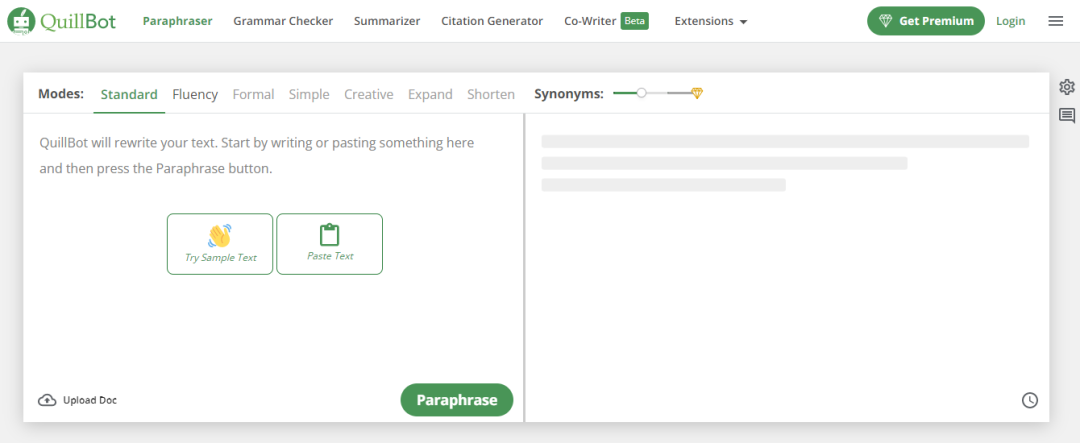Image resolution: width=1080 pixels, height=443 pixels.
Task: Switch to Fluency mode
Action: 195,94
